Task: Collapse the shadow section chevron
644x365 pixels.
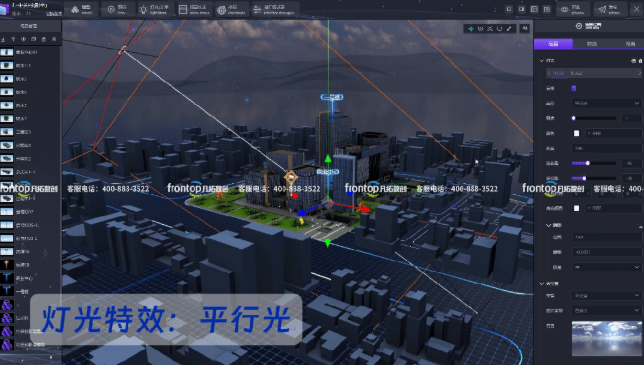Action: (548, 225)
